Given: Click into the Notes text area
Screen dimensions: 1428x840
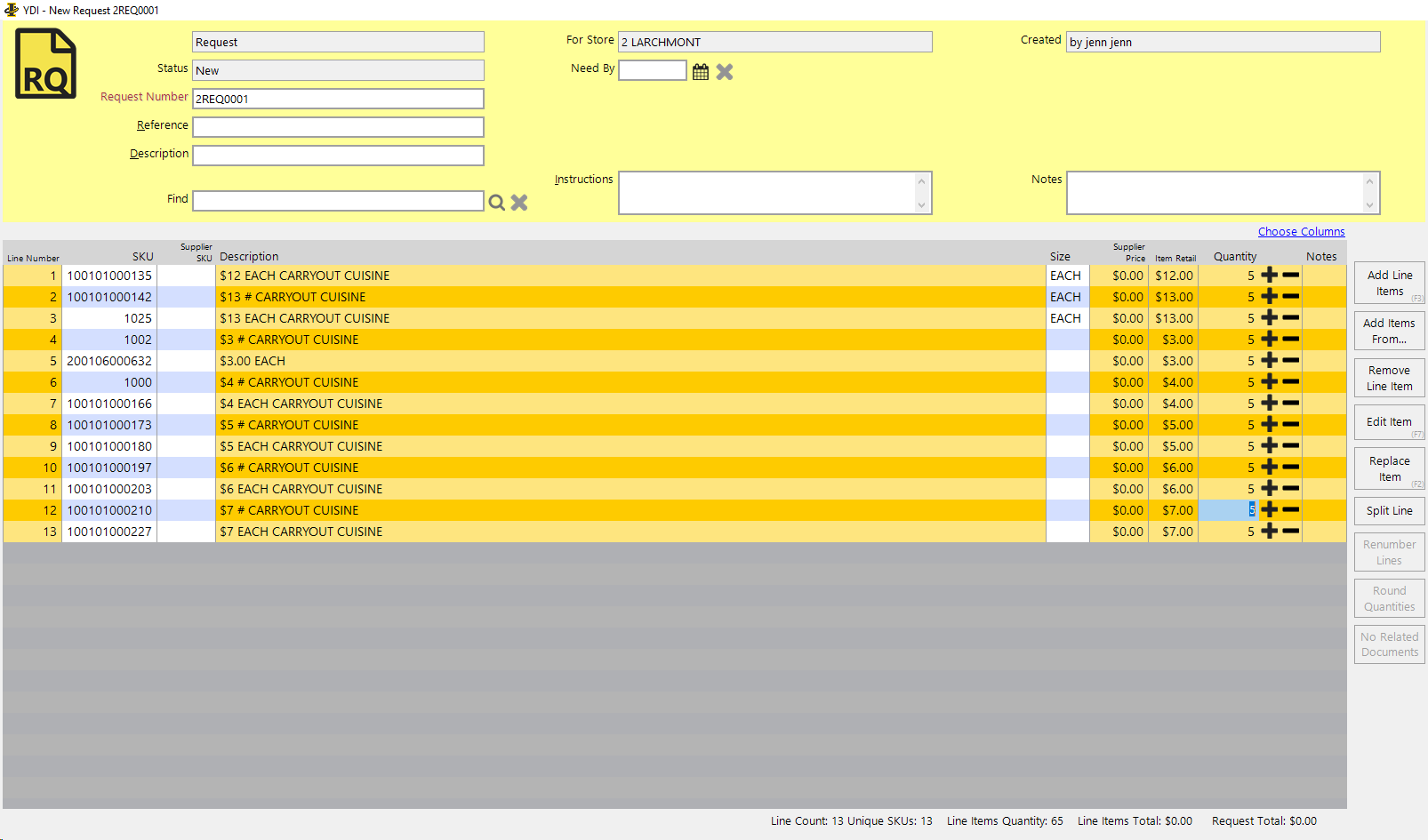Looking at the screenshot, I should pyautogui.click(x=1223, y=193).
